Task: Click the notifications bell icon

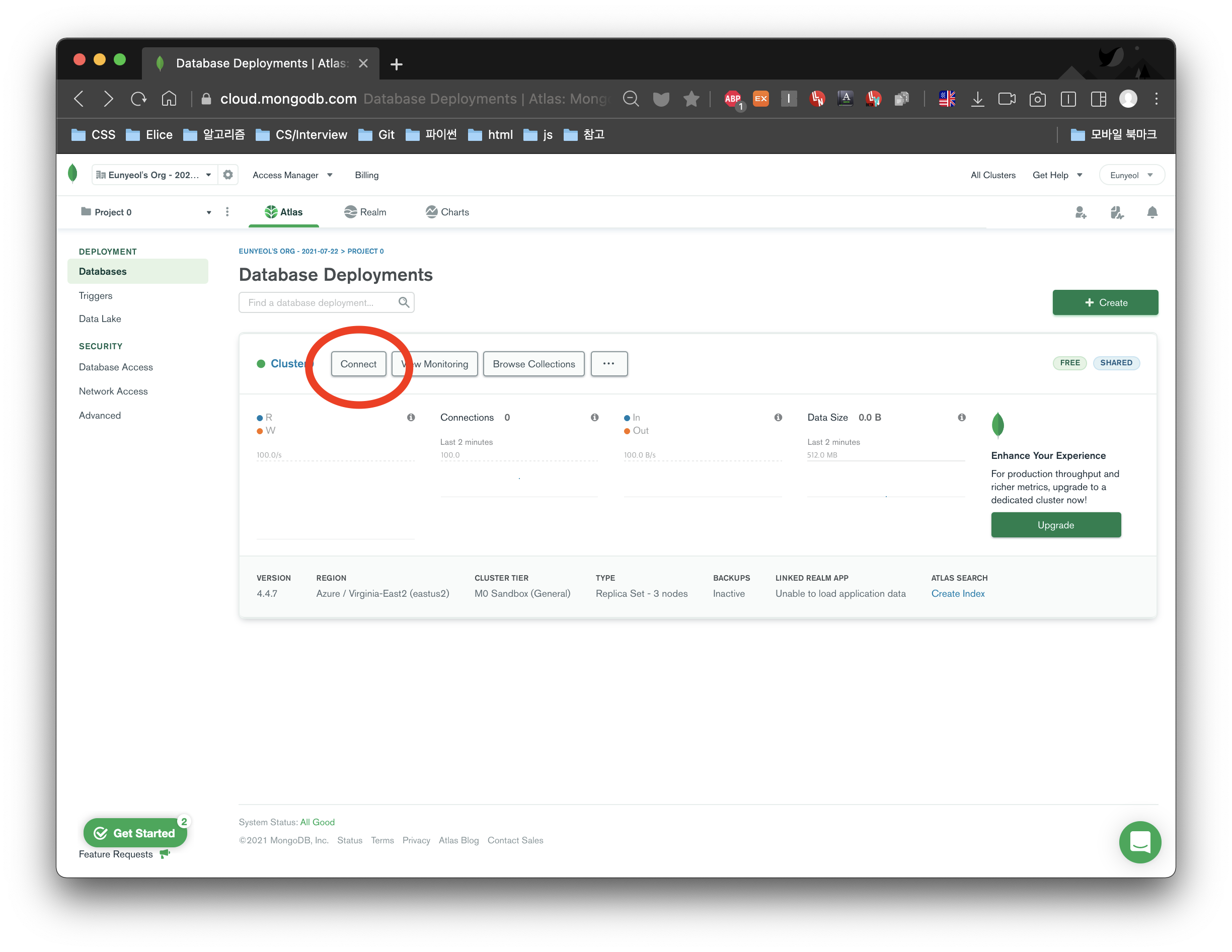Action: tap(1152, 212)
